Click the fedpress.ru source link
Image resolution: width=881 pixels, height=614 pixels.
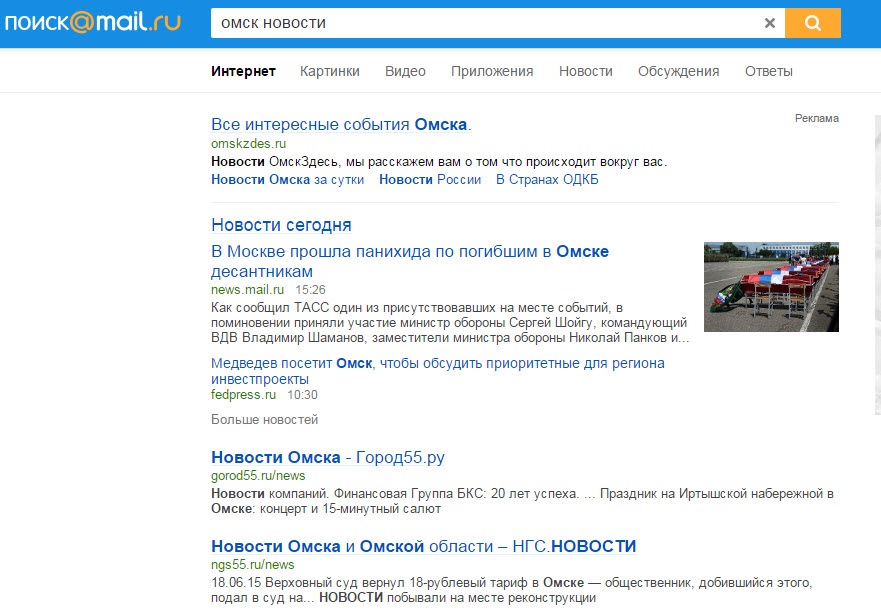(243, 395)
